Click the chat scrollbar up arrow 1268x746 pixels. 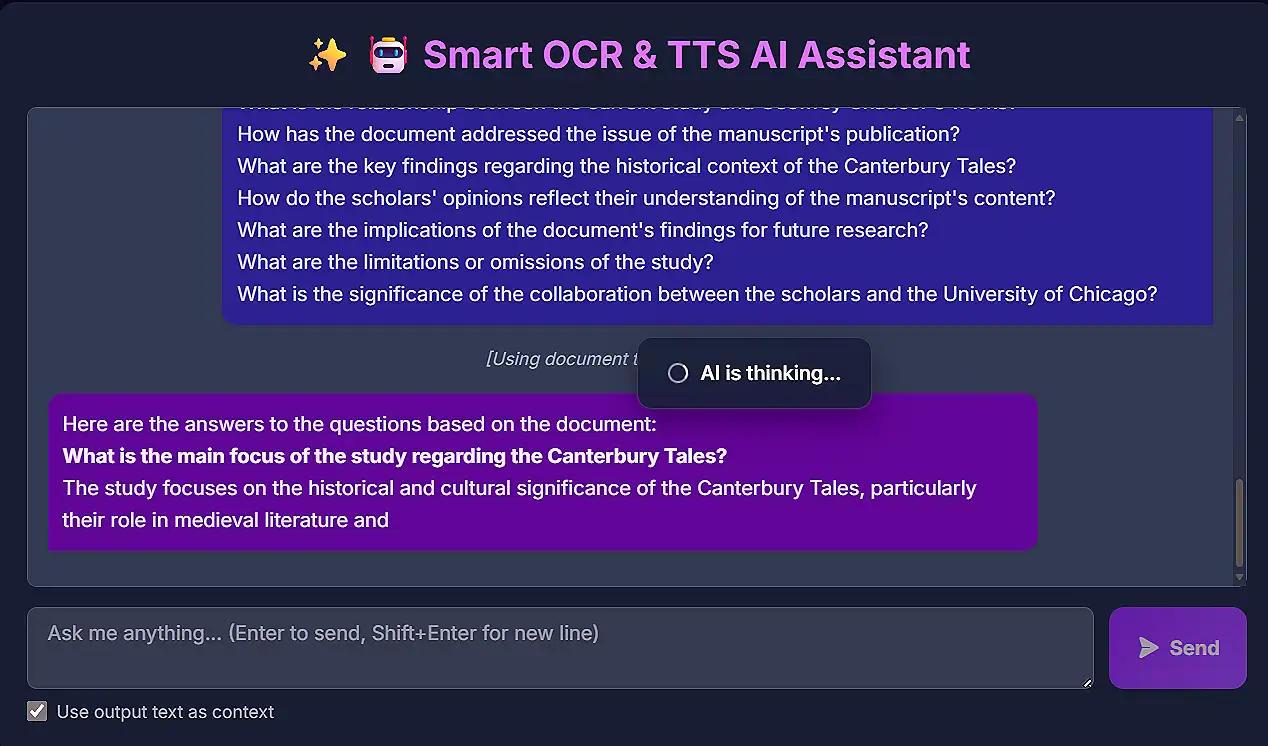click(1240, 118)
